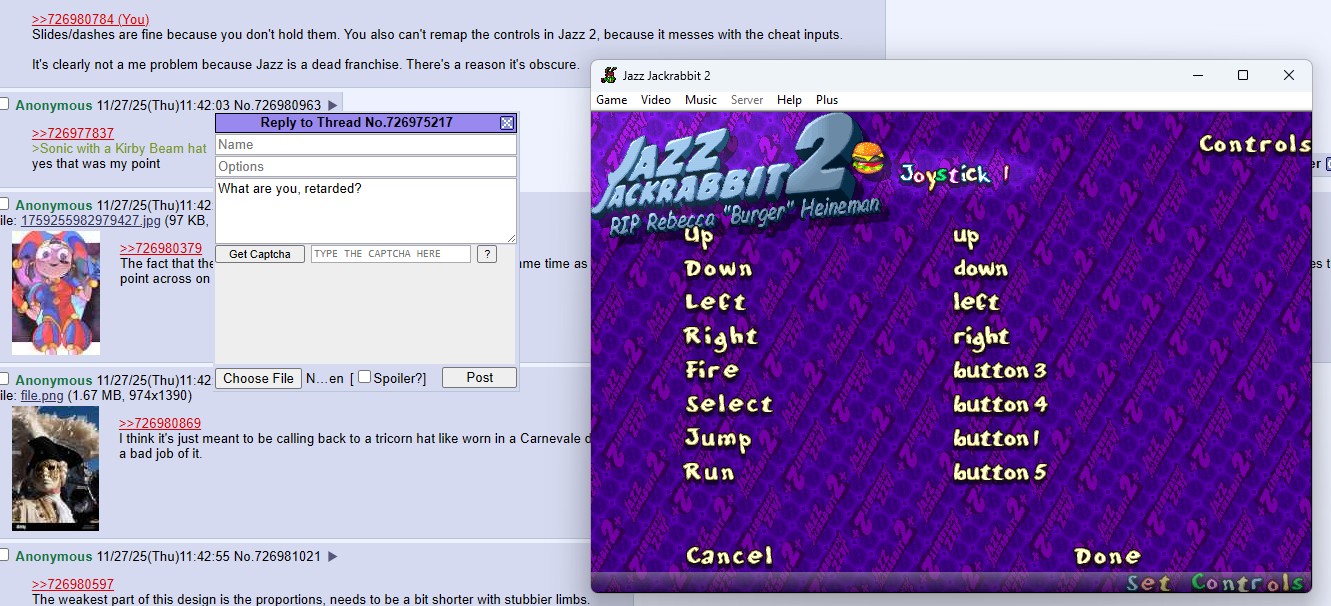Click the 'button 5' binding for Run

[1000, 472]
